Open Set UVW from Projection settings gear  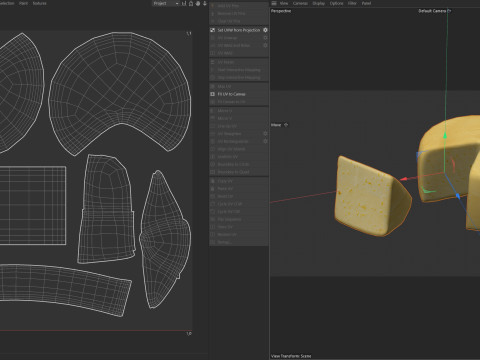click(265, 30)
